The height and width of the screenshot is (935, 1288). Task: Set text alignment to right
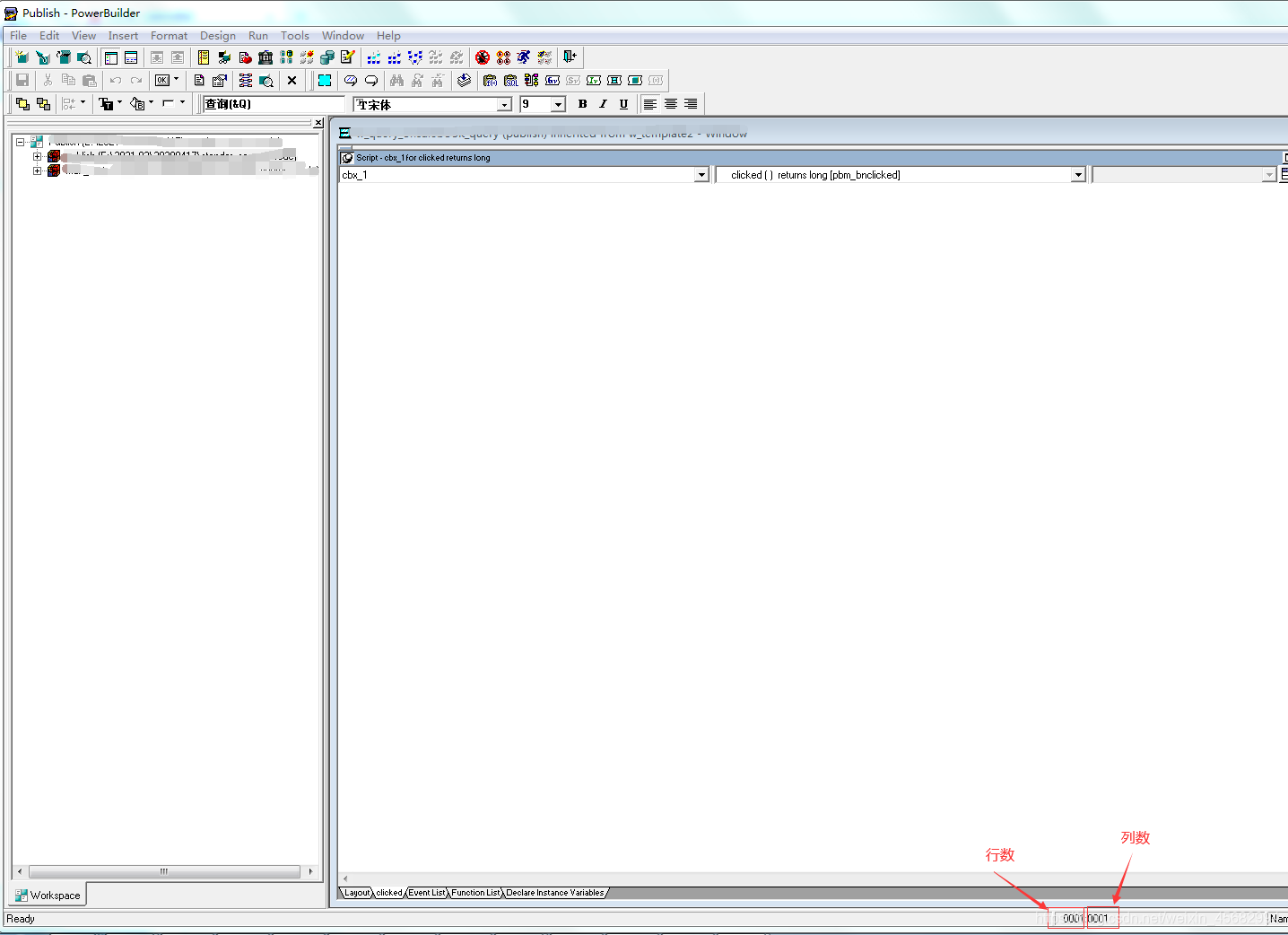[x=691, y=104]
